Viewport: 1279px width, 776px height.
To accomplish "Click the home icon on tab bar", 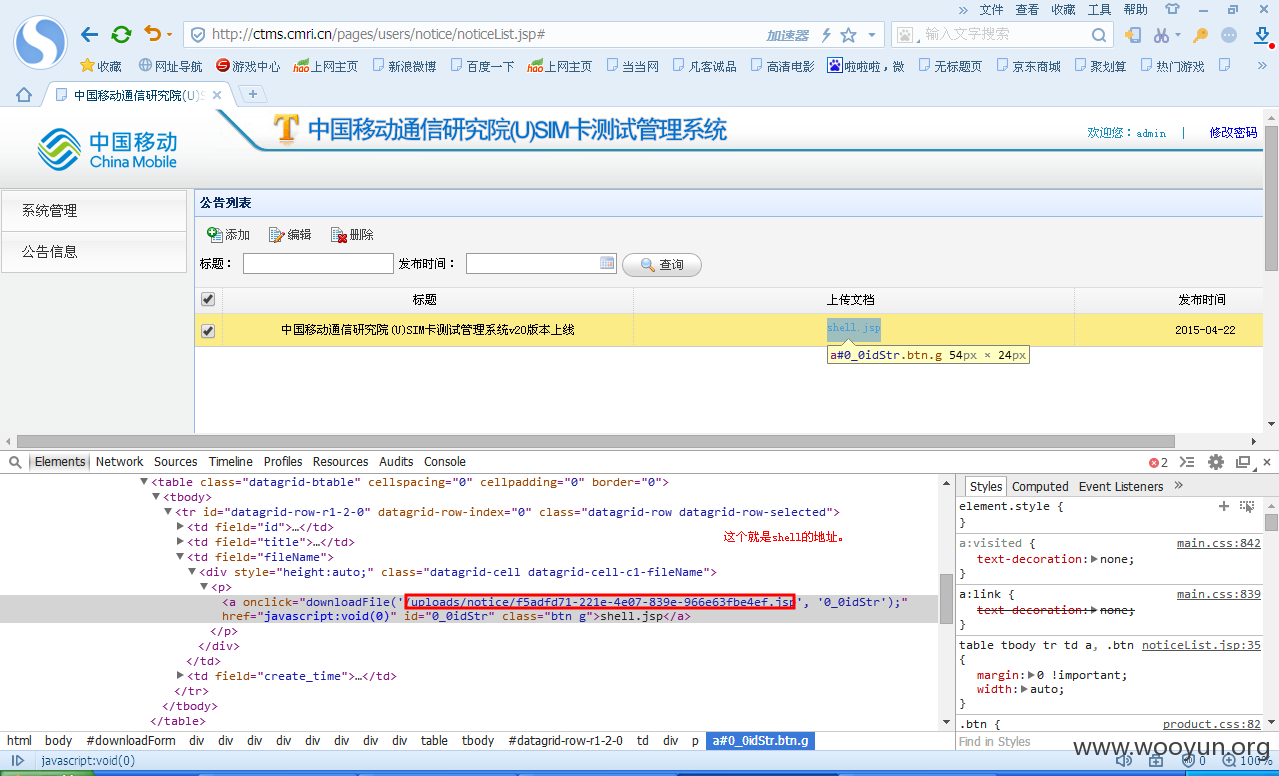I will (x=24, y=94).
